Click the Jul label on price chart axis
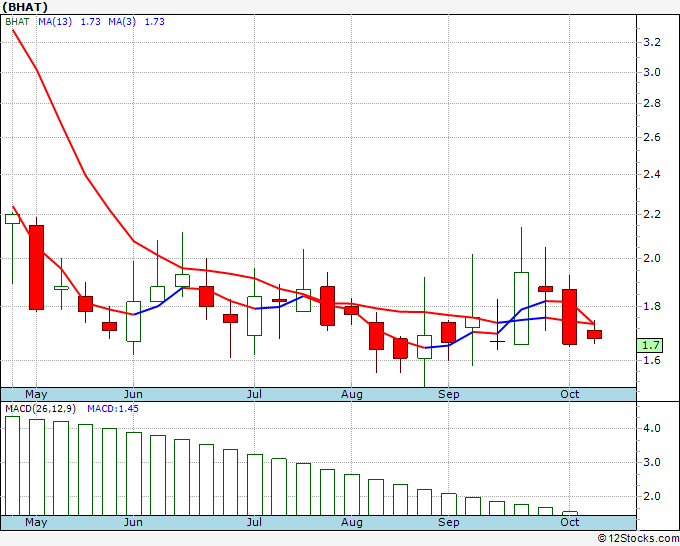This screenshot has height=546, width=680. coord(254,394)
